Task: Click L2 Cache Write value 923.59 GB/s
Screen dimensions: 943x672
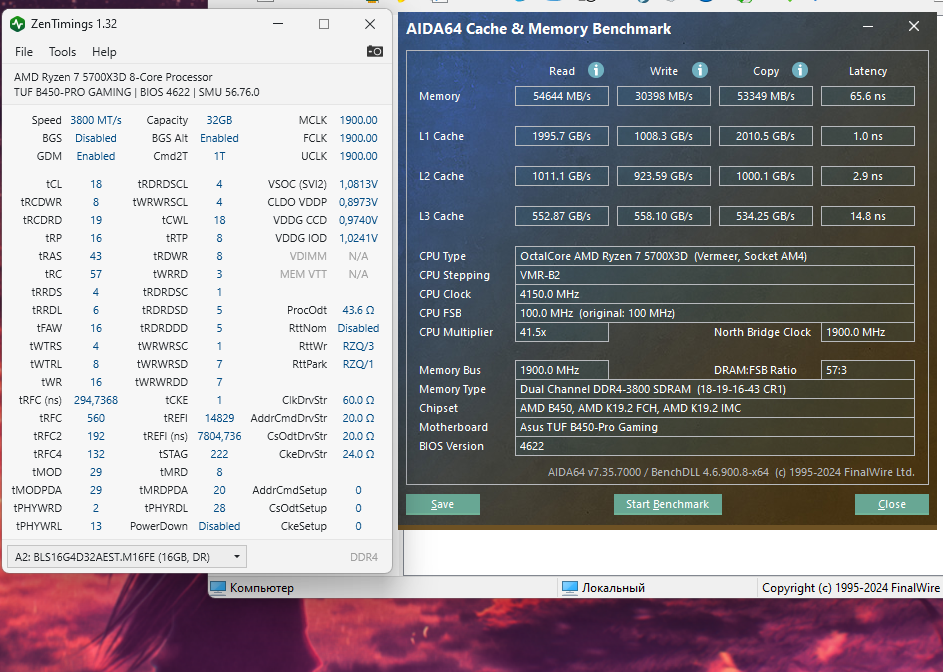Action: point(664,176)
